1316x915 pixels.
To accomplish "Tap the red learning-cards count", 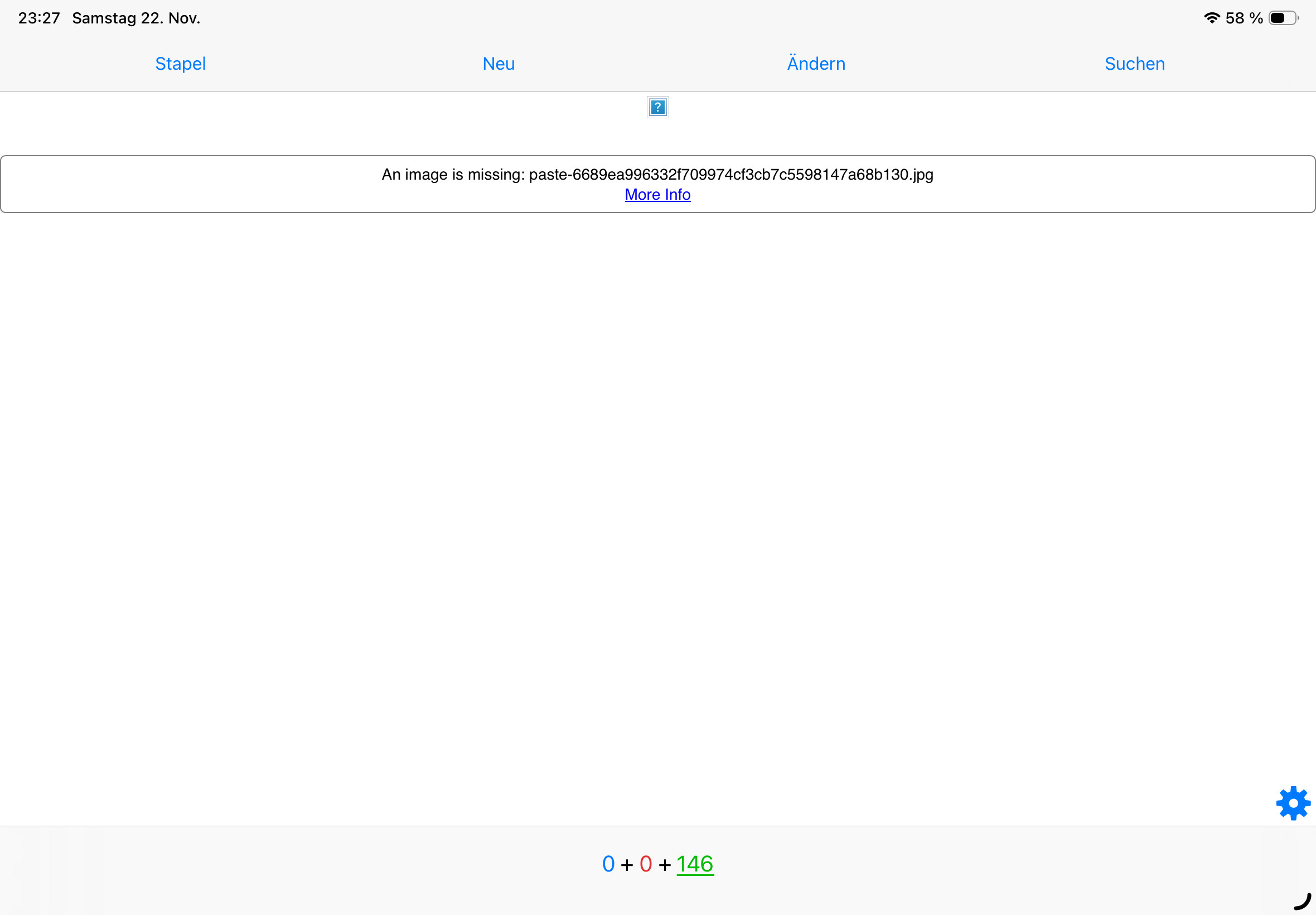I will 646,864.
